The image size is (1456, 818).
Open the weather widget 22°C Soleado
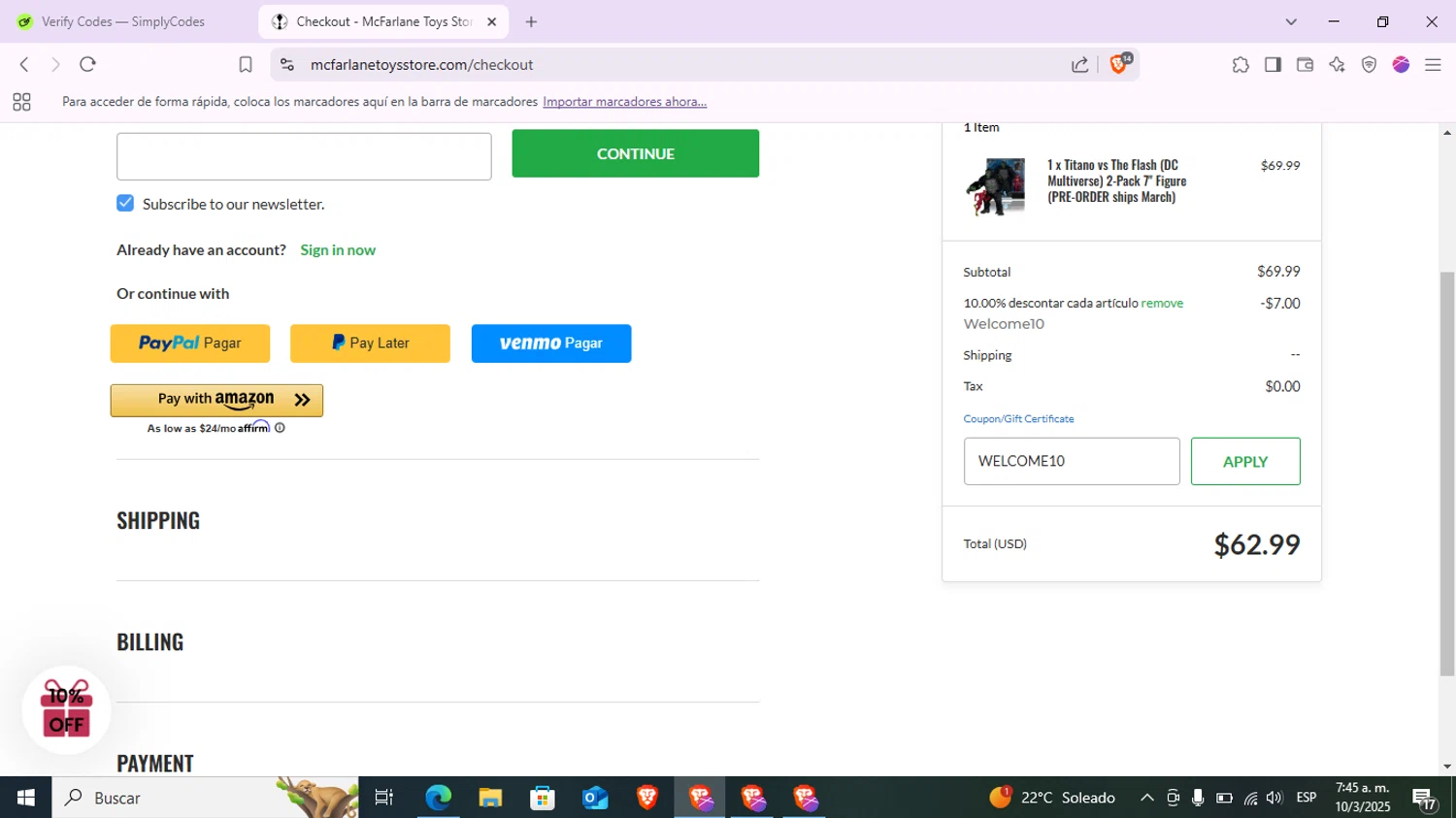tap(1052, 798)
